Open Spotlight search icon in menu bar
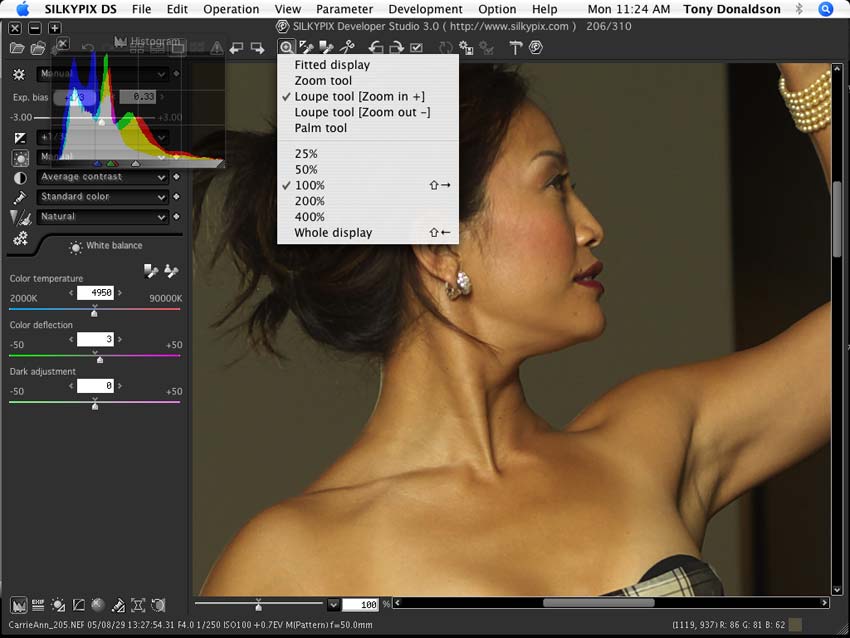Image resolution: width=850 pixels, height=638 pixels. pyautogui.click(x=826, y=9)
